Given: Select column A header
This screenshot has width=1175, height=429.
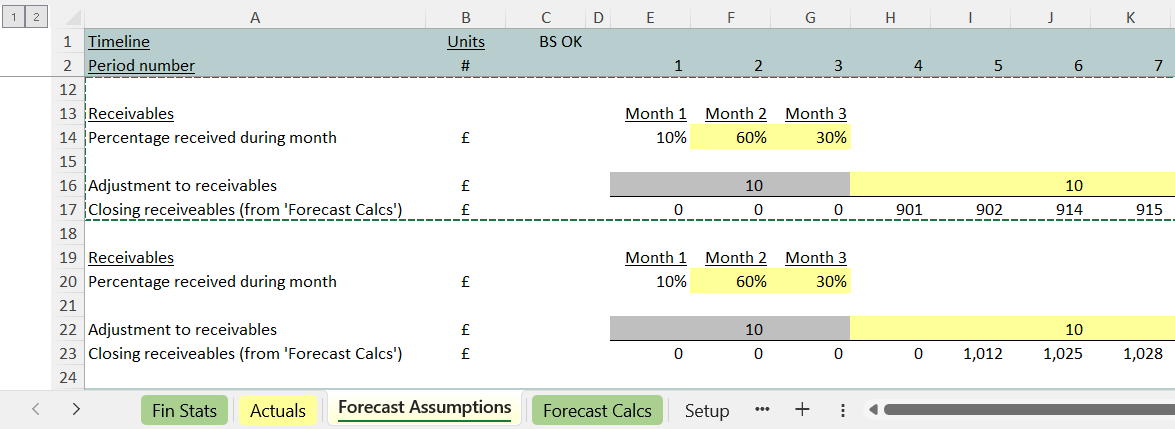Looking at the screenshot, I should [254, 17].
